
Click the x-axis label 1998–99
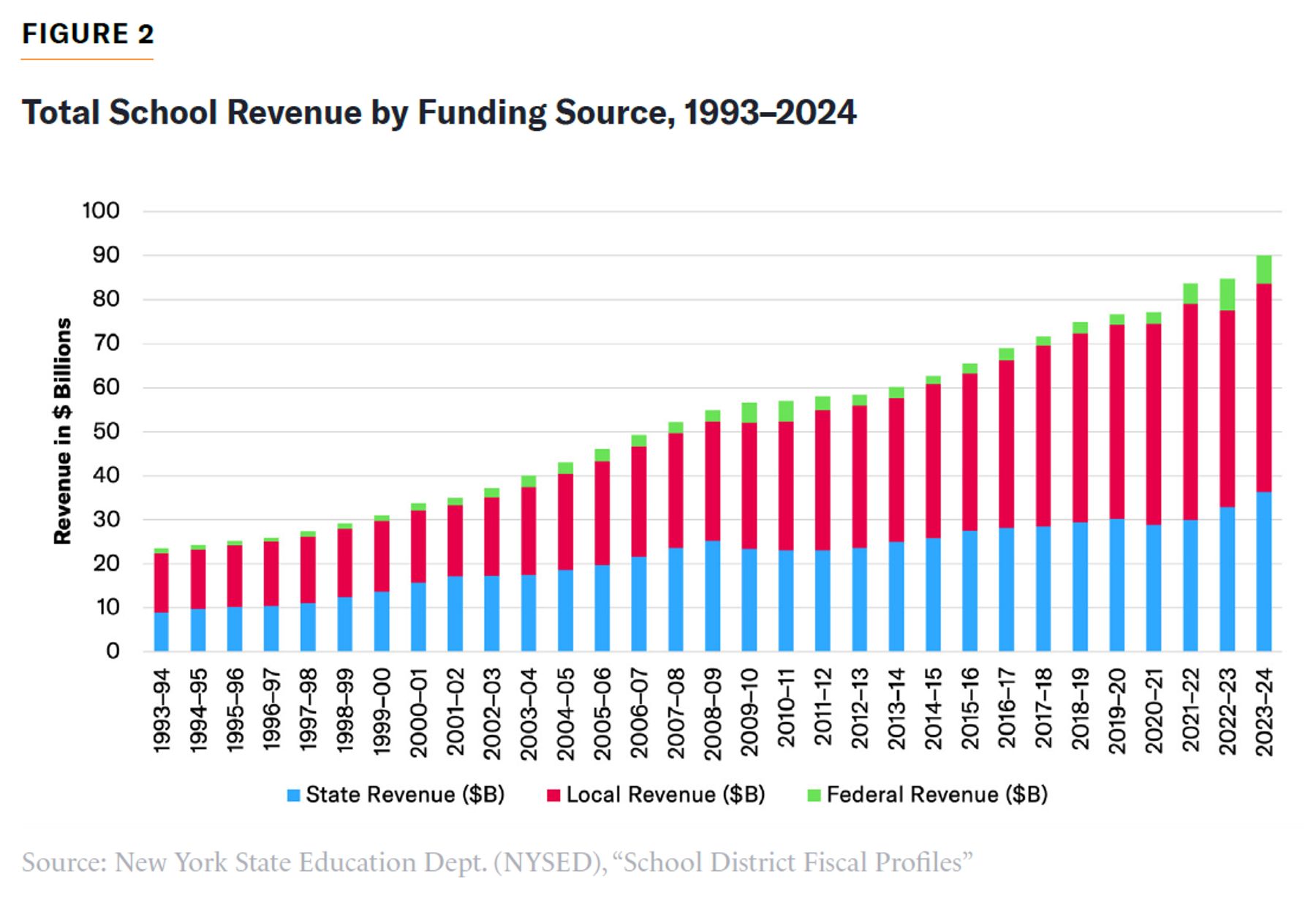coord(344,710)
